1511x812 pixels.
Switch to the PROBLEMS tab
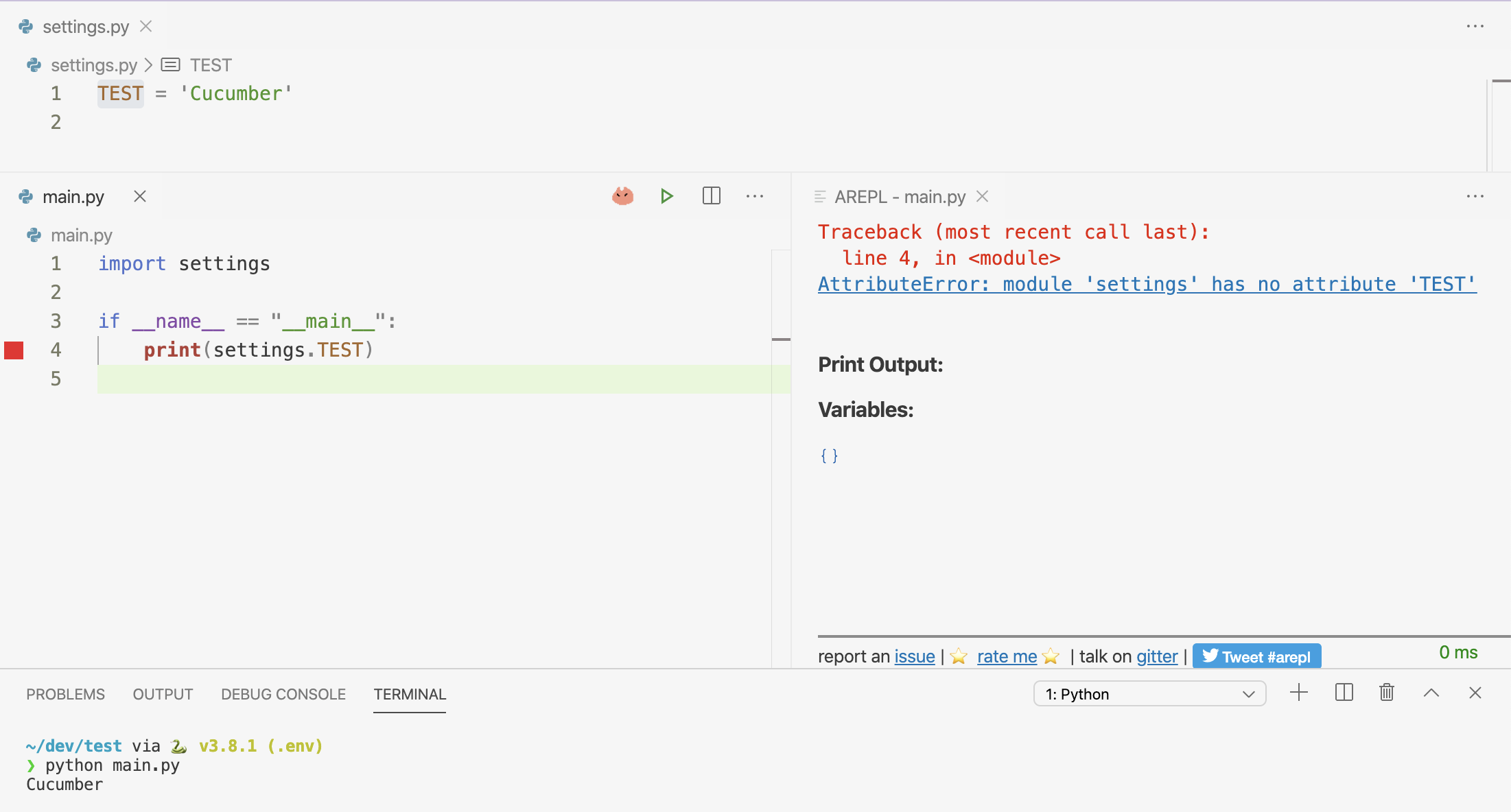coord(65,694)
